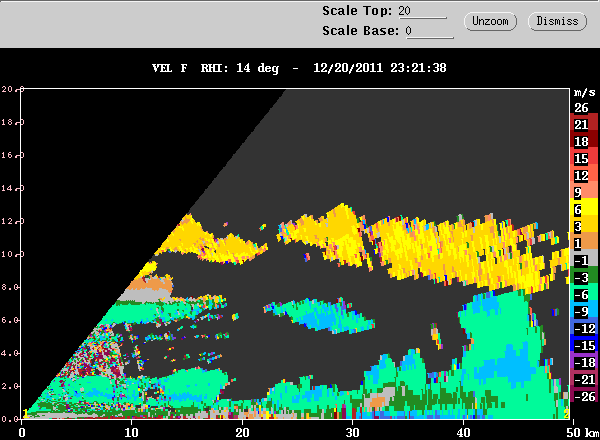Click the Unzoom button
The image size is (600, 440).
click(490, 21)
